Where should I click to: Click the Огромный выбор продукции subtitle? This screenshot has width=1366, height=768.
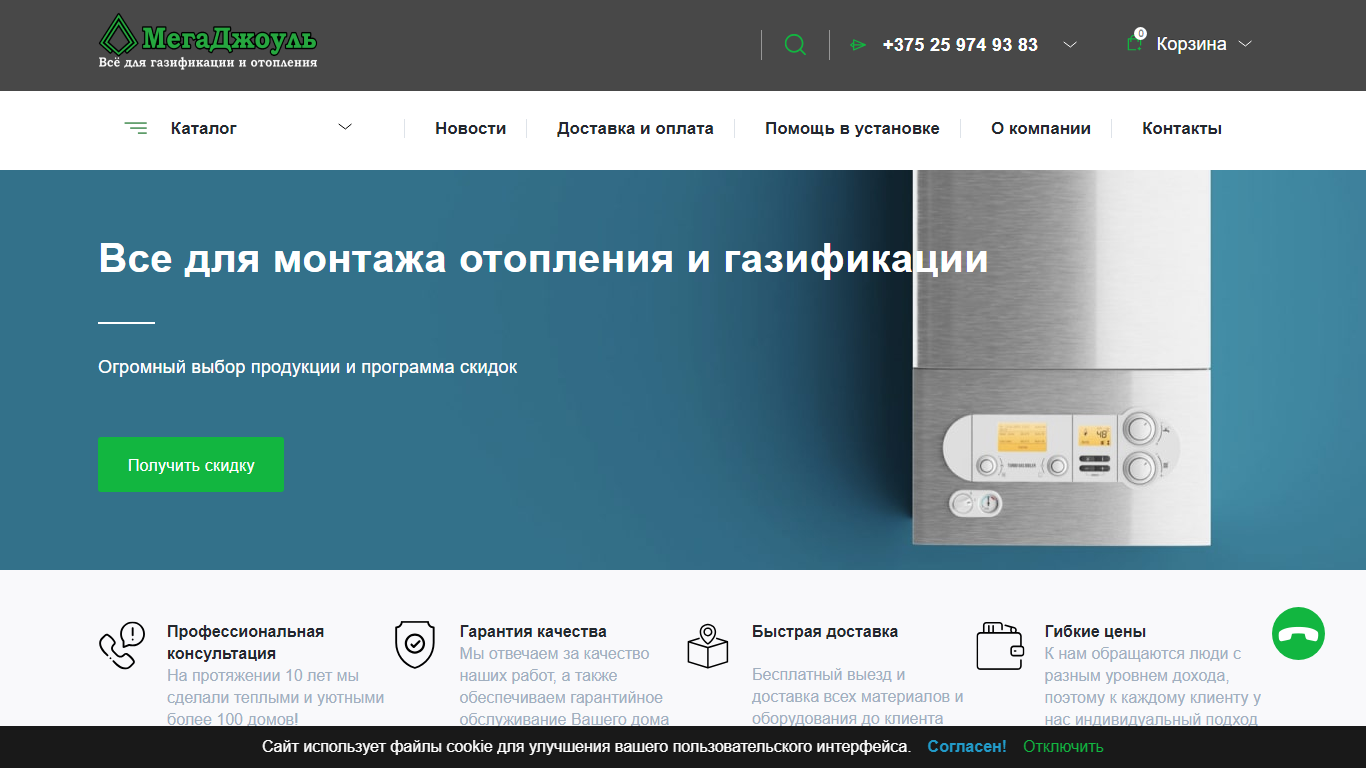tap(308, 367)
